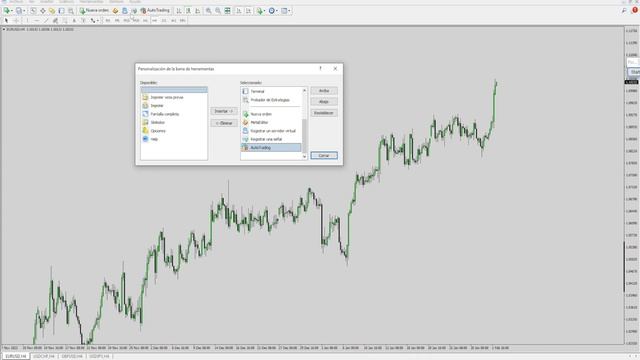Select the horizontal line tool
This screenshot has width=640, height=360.
(x=37, y=20)
